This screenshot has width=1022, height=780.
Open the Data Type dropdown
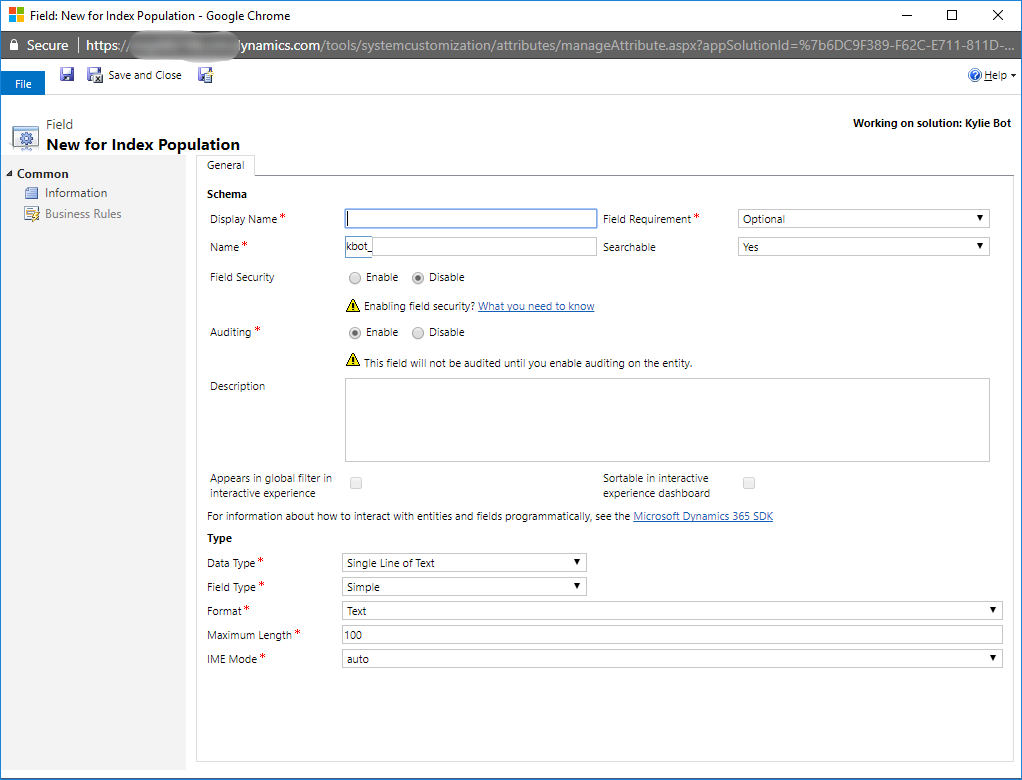(464, 563)
